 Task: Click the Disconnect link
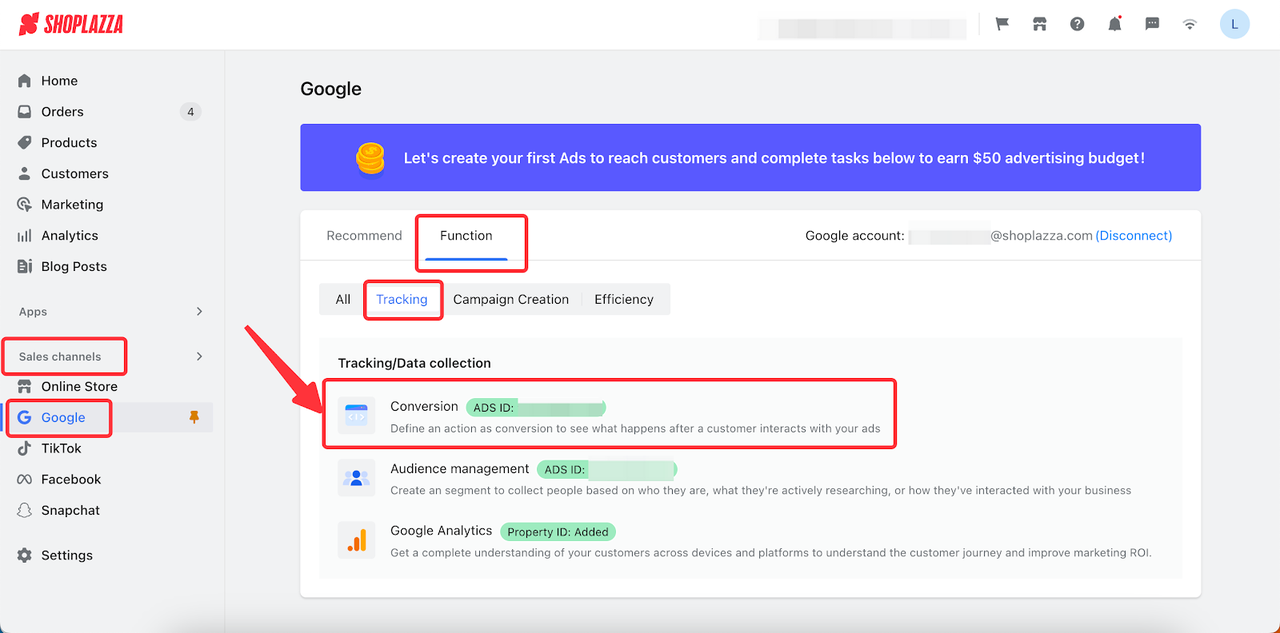click(1134, 236)
